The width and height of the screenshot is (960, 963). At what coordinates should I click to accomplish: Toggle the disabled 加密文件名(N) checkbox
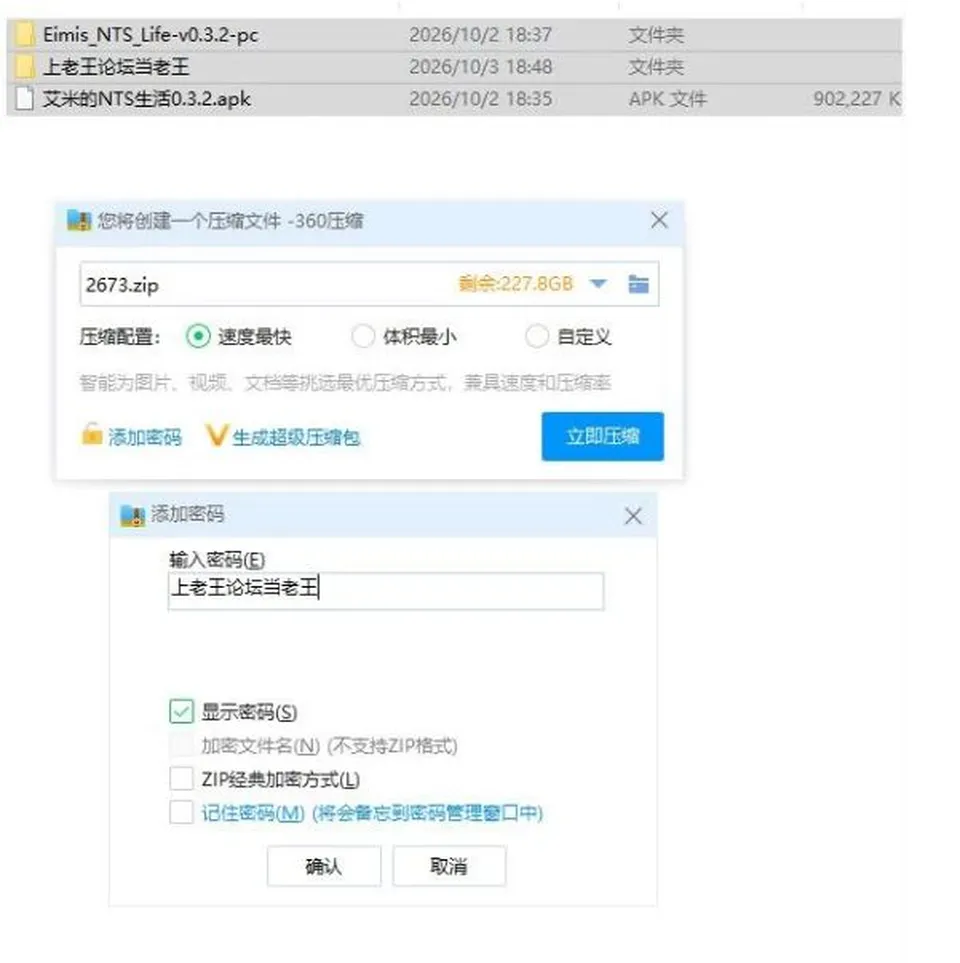point(181,745)
